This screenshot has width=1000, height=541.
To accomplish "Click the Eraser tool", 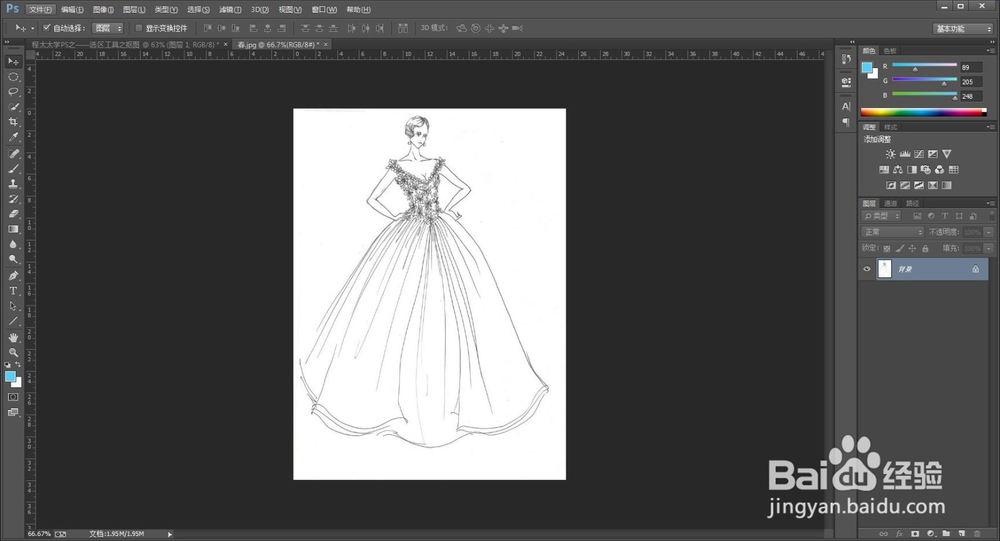I will click(14, 213).
